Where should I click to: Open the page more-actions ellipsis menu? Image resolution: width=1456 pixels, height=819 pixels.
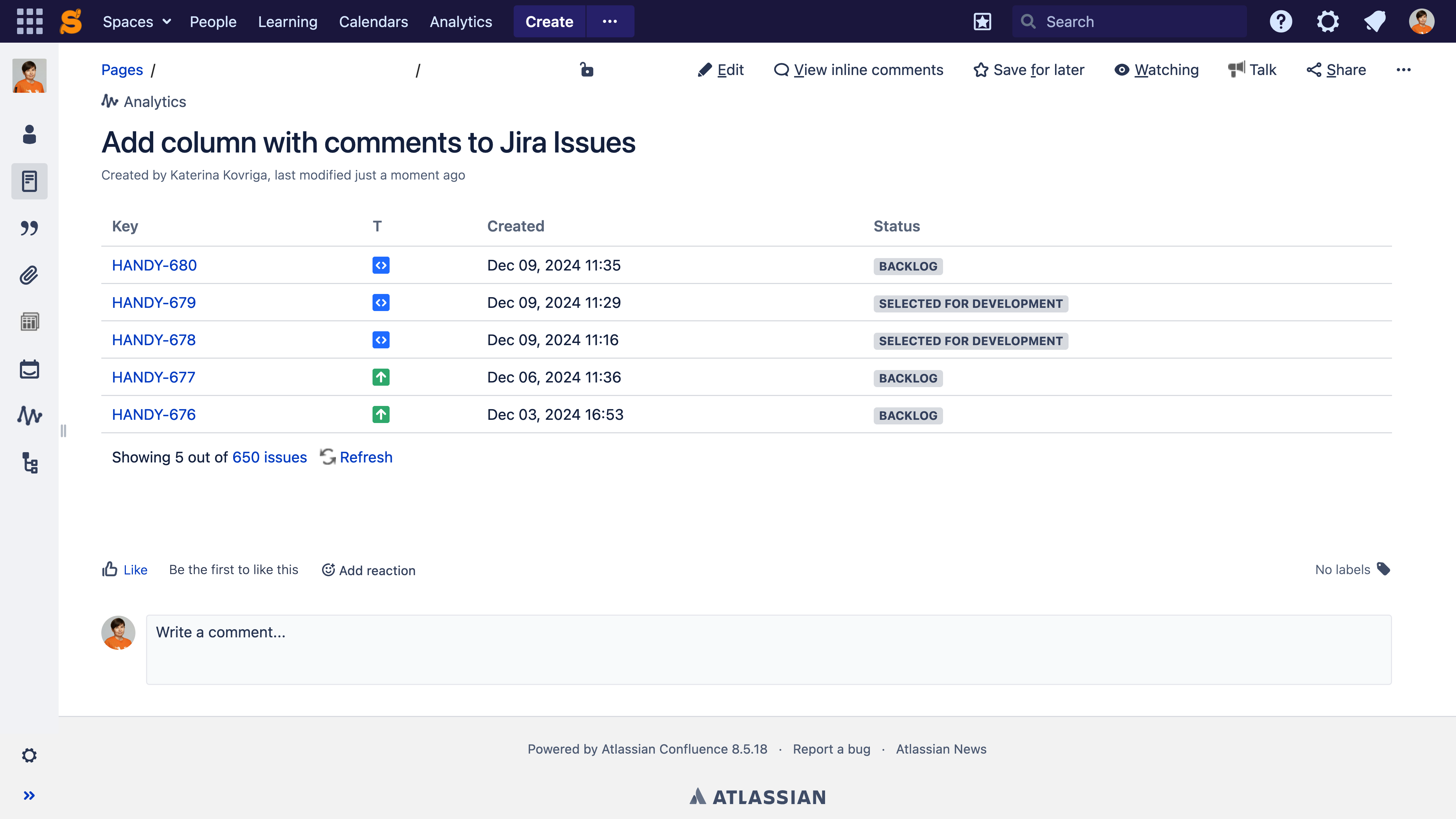(1403, 70)
